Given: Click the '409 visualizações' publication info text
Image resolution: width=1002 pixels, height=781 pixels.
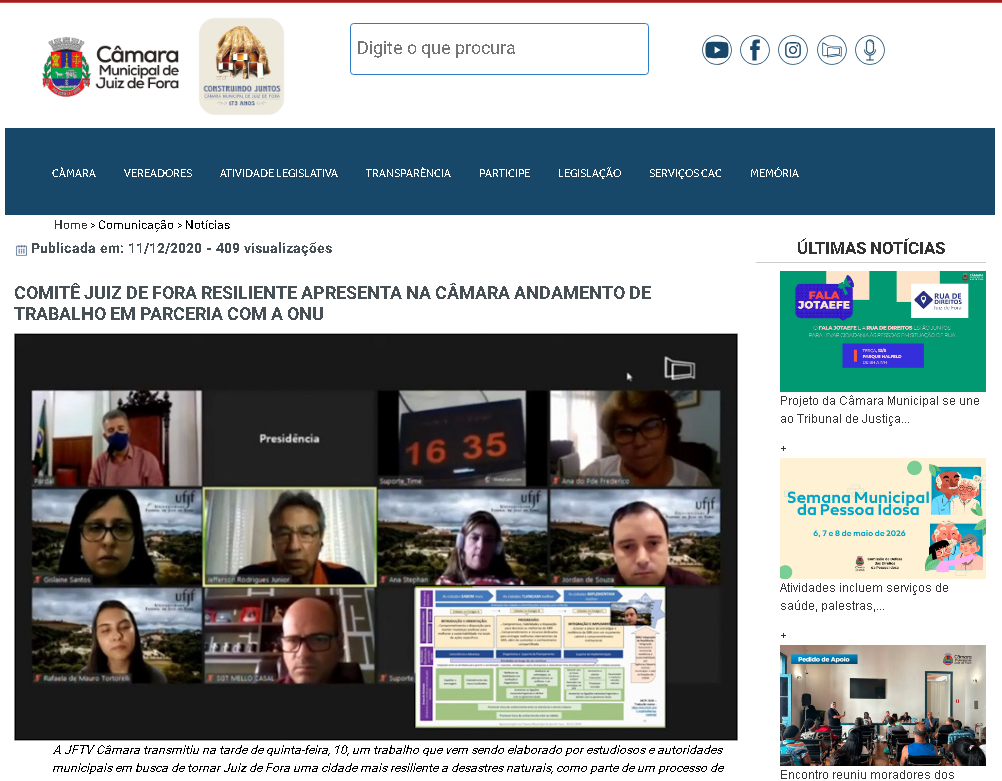Looking at the screenshot, I should [274, 249].
